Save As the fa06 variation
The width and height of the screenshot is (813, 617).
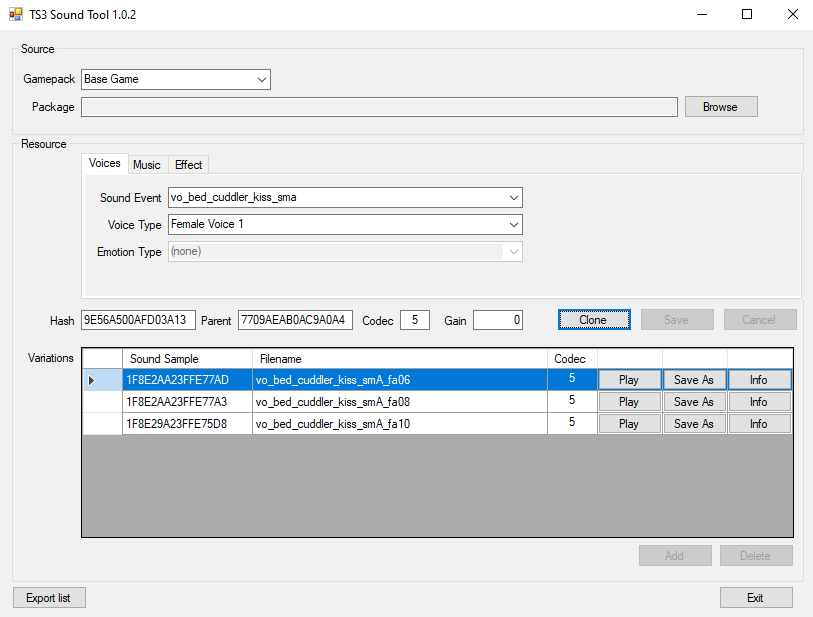(x=694, y=380)
